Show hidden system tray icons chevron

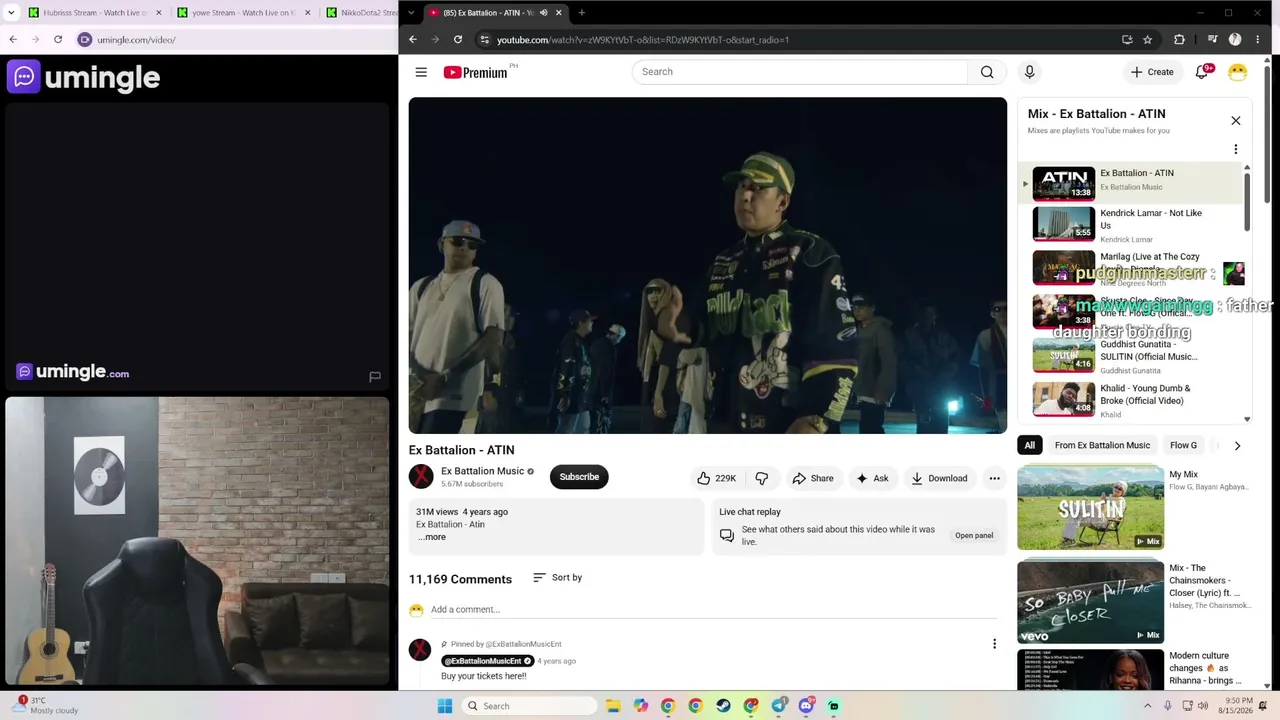click(x=1147, y=706)
